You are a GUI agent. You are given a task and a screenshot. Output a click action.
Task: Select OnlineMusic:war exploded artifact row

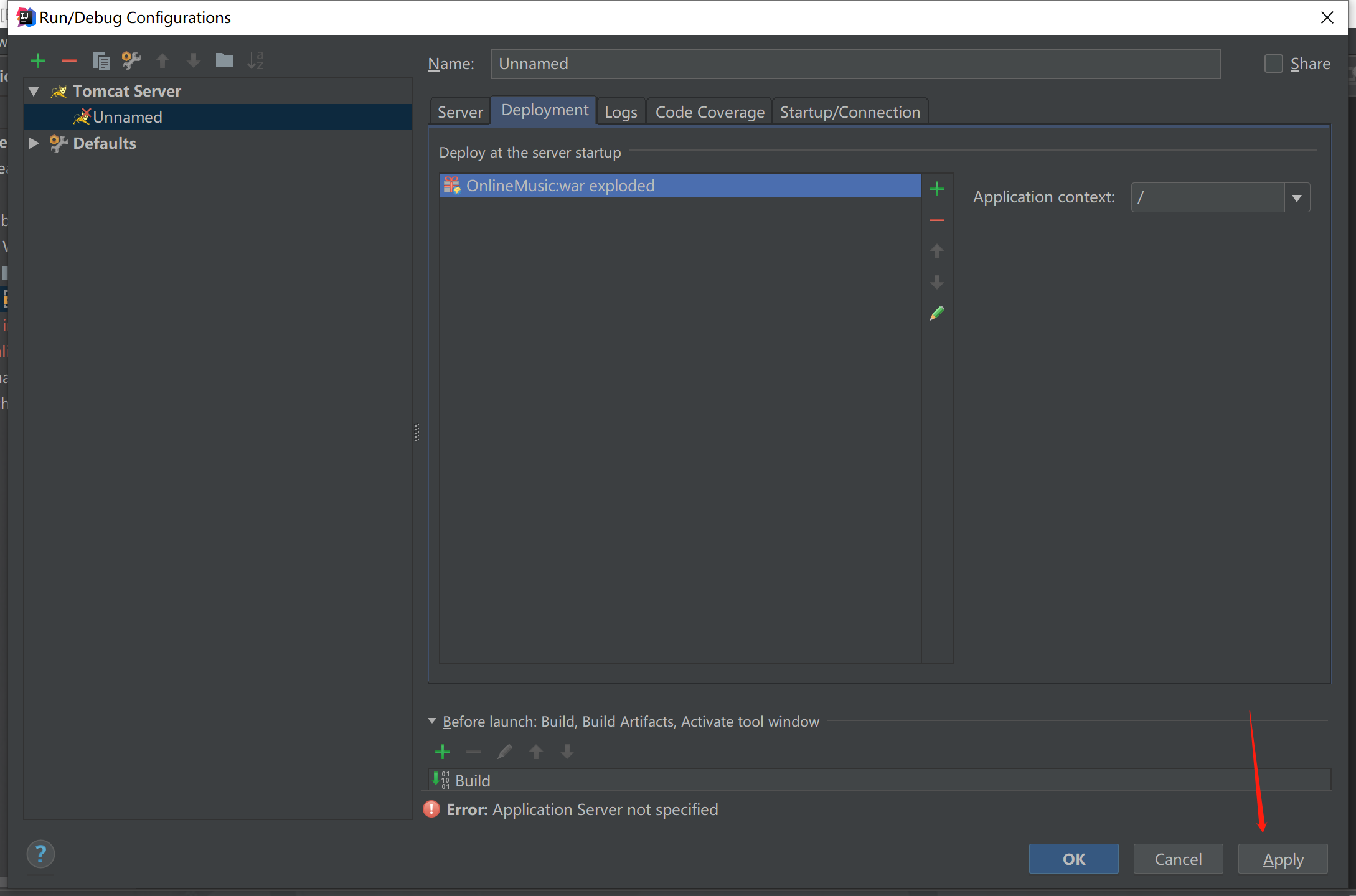[680, 186]
